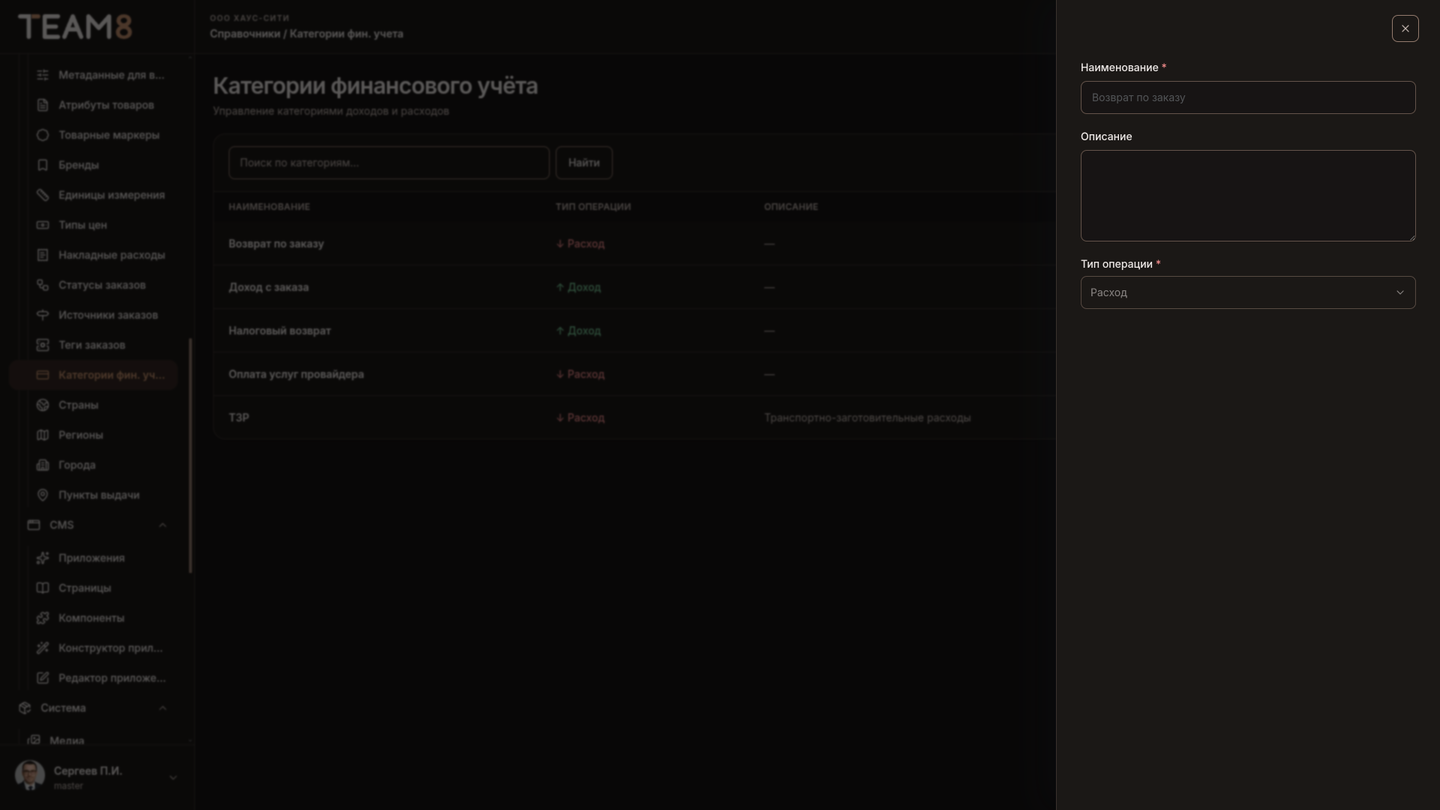Open Типы цен icon
1440x810 pixels.
[42, 225]
